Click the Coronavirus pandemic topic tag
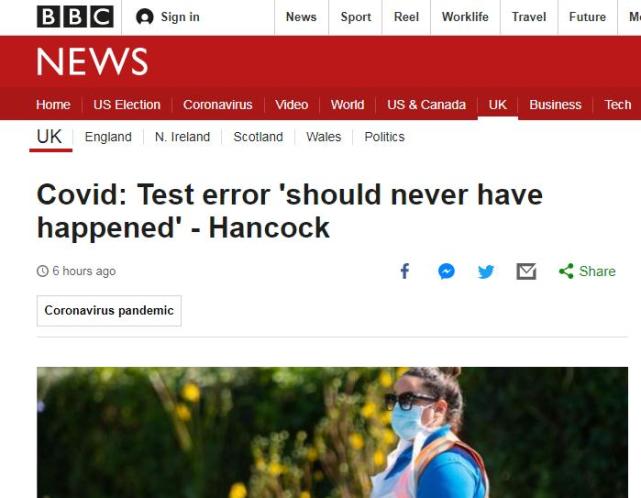The width and height of the screenshot is (641, 498). click(109, 311)
